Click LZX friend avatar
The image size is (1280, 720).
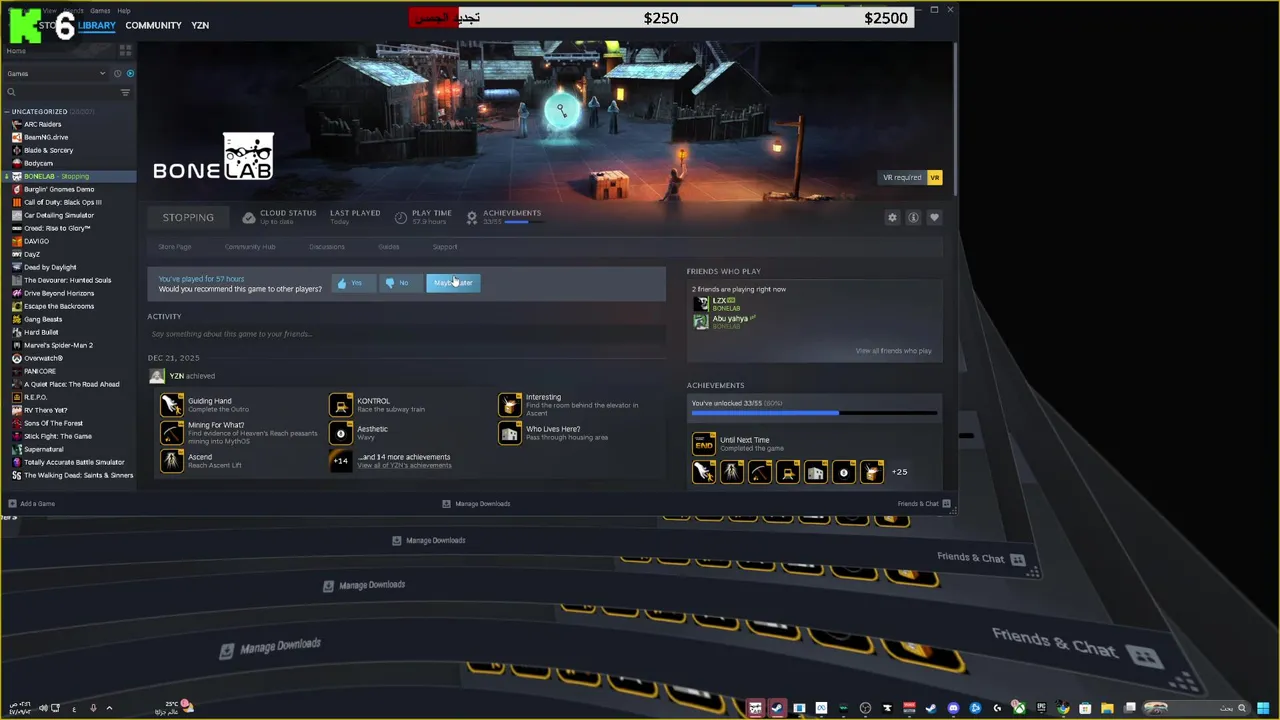(x=701, y=303)
